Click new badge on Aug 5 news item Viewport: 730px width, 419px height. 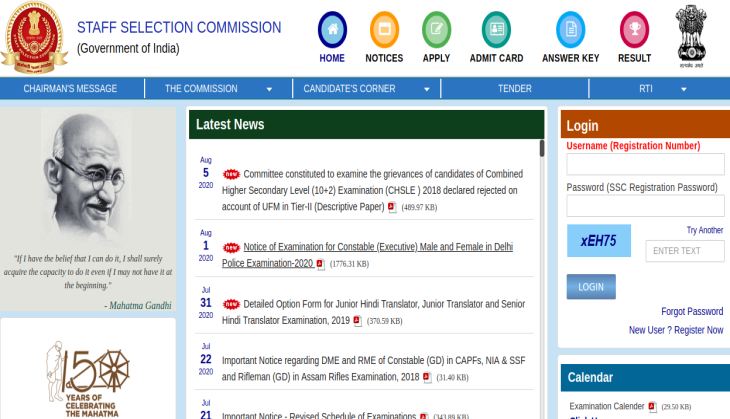tap(231, 174)
